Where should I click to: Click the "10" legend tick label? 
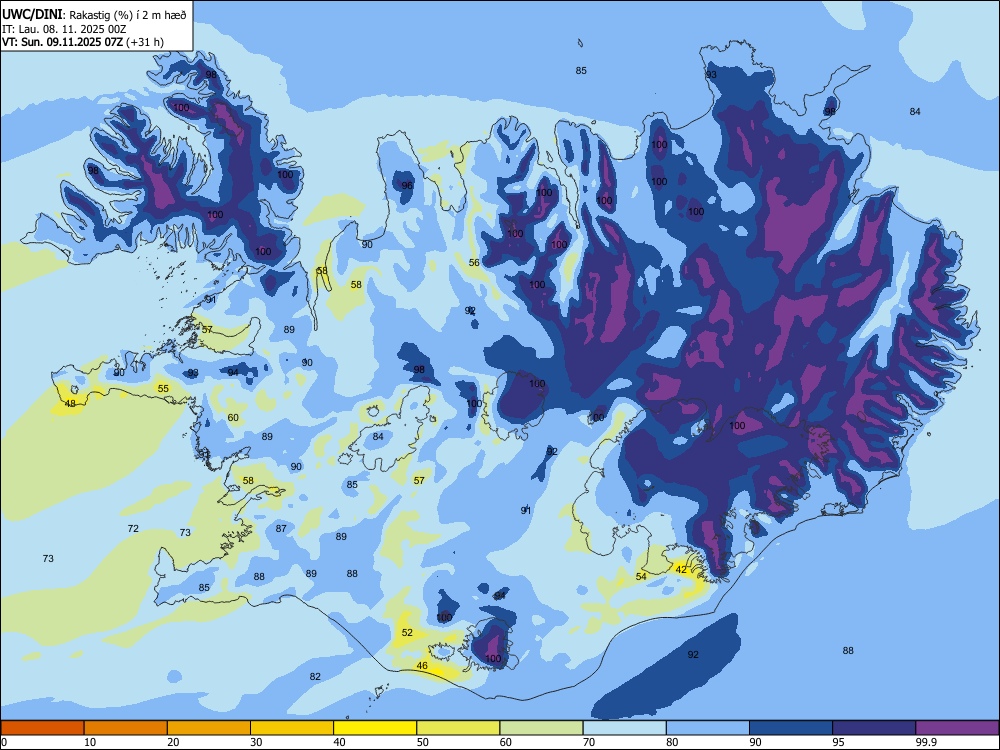90,742
